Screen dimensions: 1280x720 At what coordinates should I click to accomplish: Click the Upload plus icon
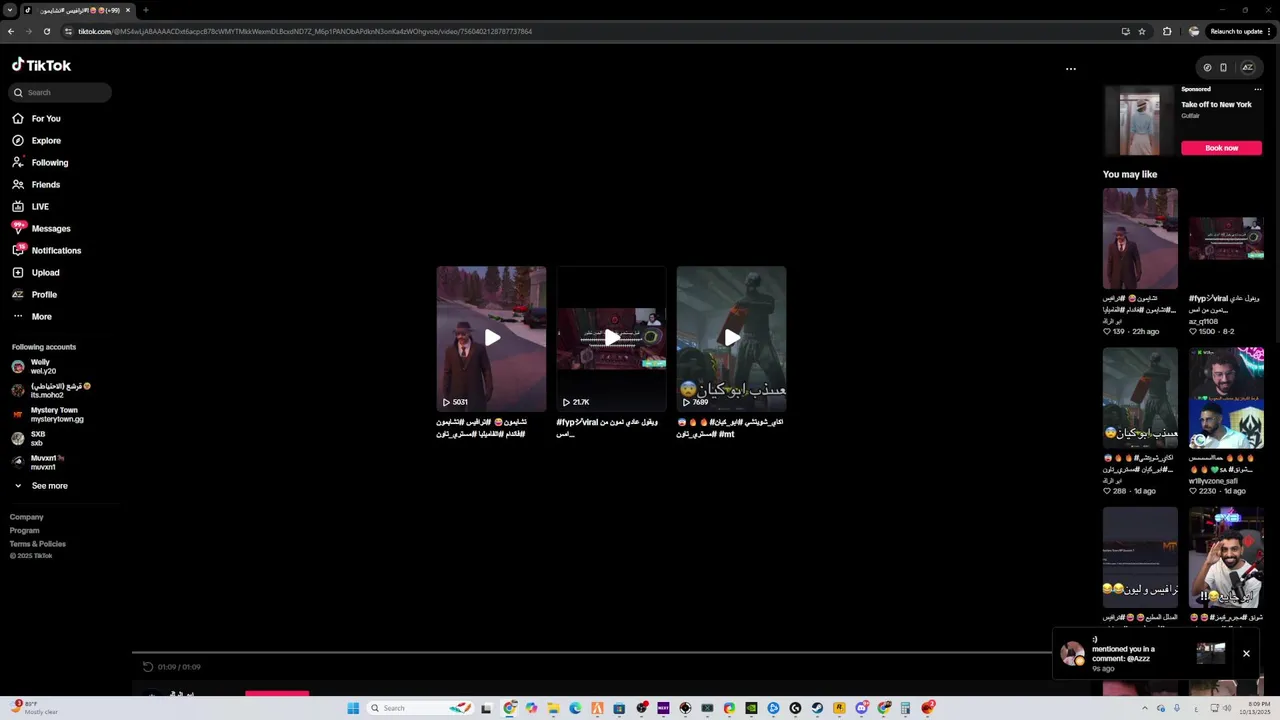(x=18, y=273)
